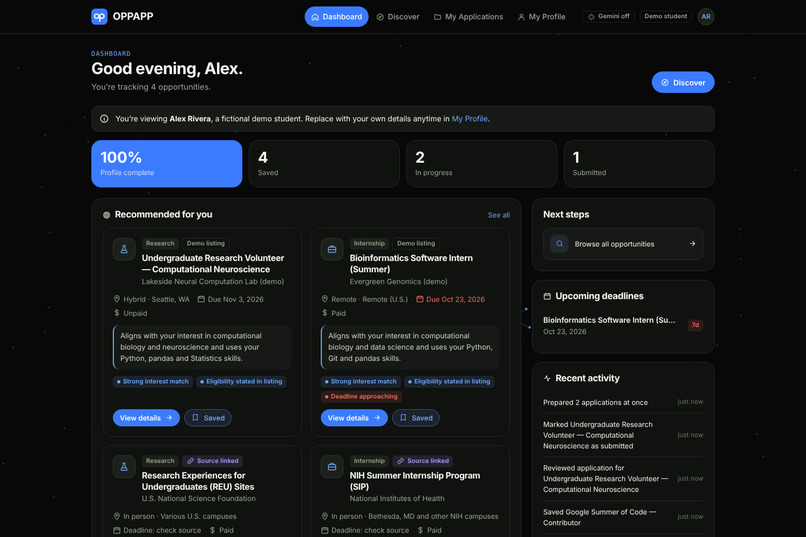Click search icon in Browse all opportunities
This screenshot has height=537, width=806.
click(x=559, y=244)
